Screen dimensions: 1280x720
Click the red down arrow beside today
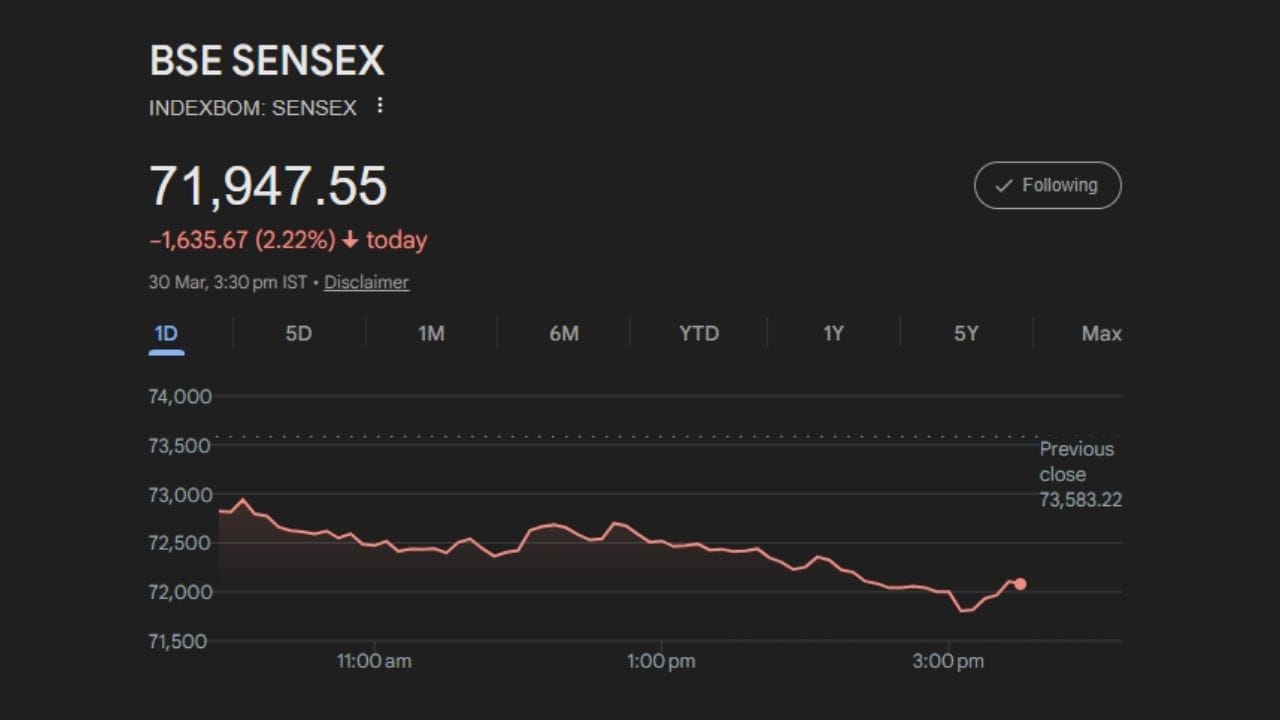[x=350, y=241]
